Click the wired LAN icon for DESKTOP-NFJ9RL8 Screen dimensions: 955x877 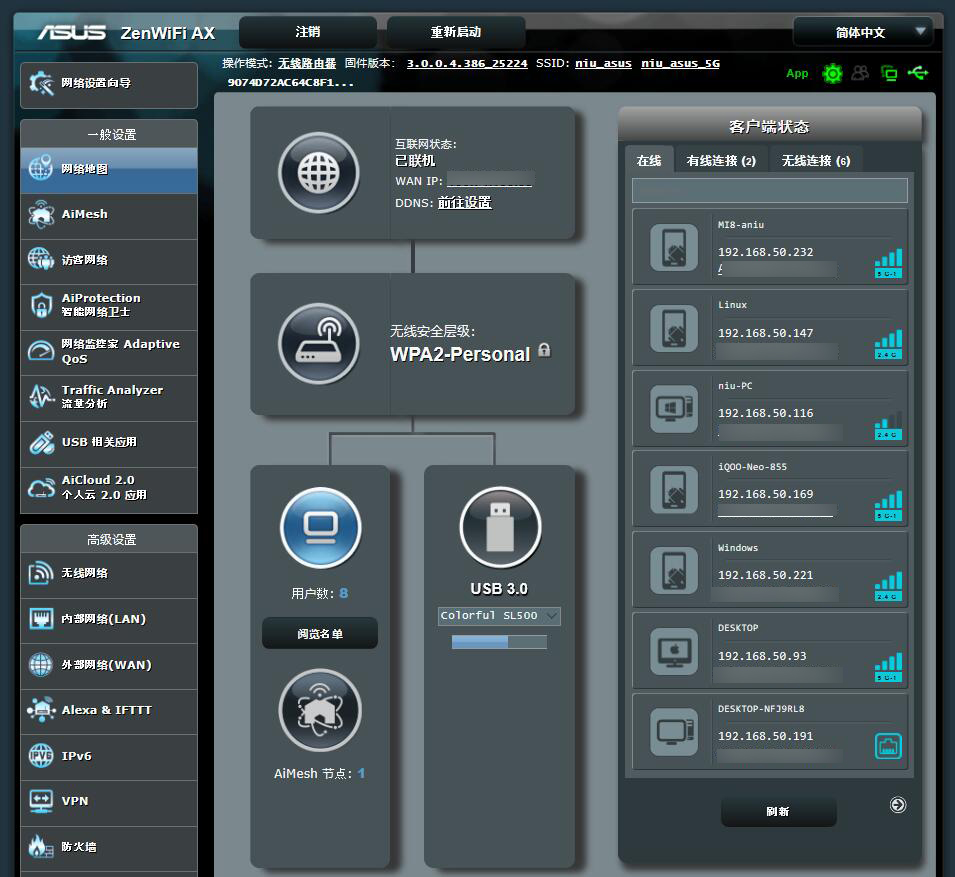888,745
